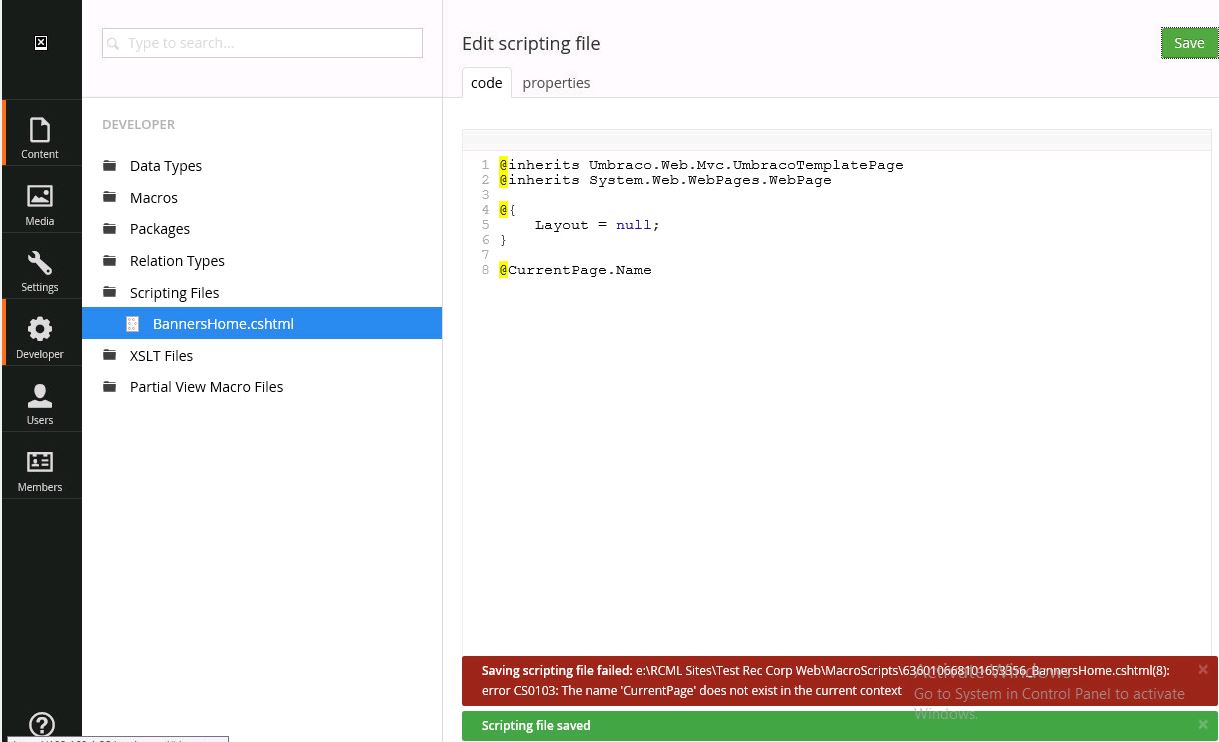Screen dimensions: 1219x742
Task: Click line number 8 in the editor gutter
Action: click(x=485, y=270)
